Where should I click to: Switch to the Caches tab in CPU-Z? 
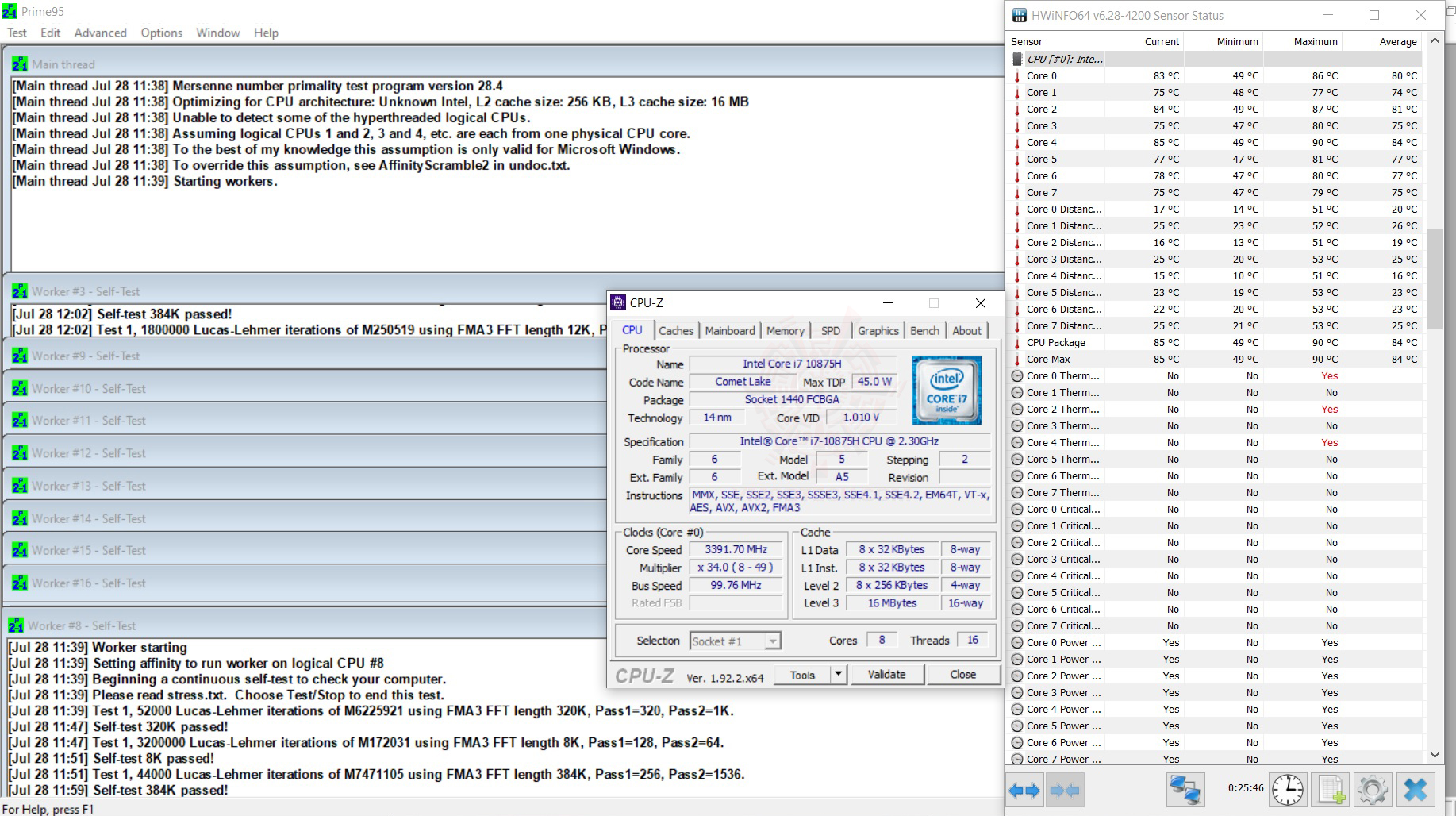(676, 331)
